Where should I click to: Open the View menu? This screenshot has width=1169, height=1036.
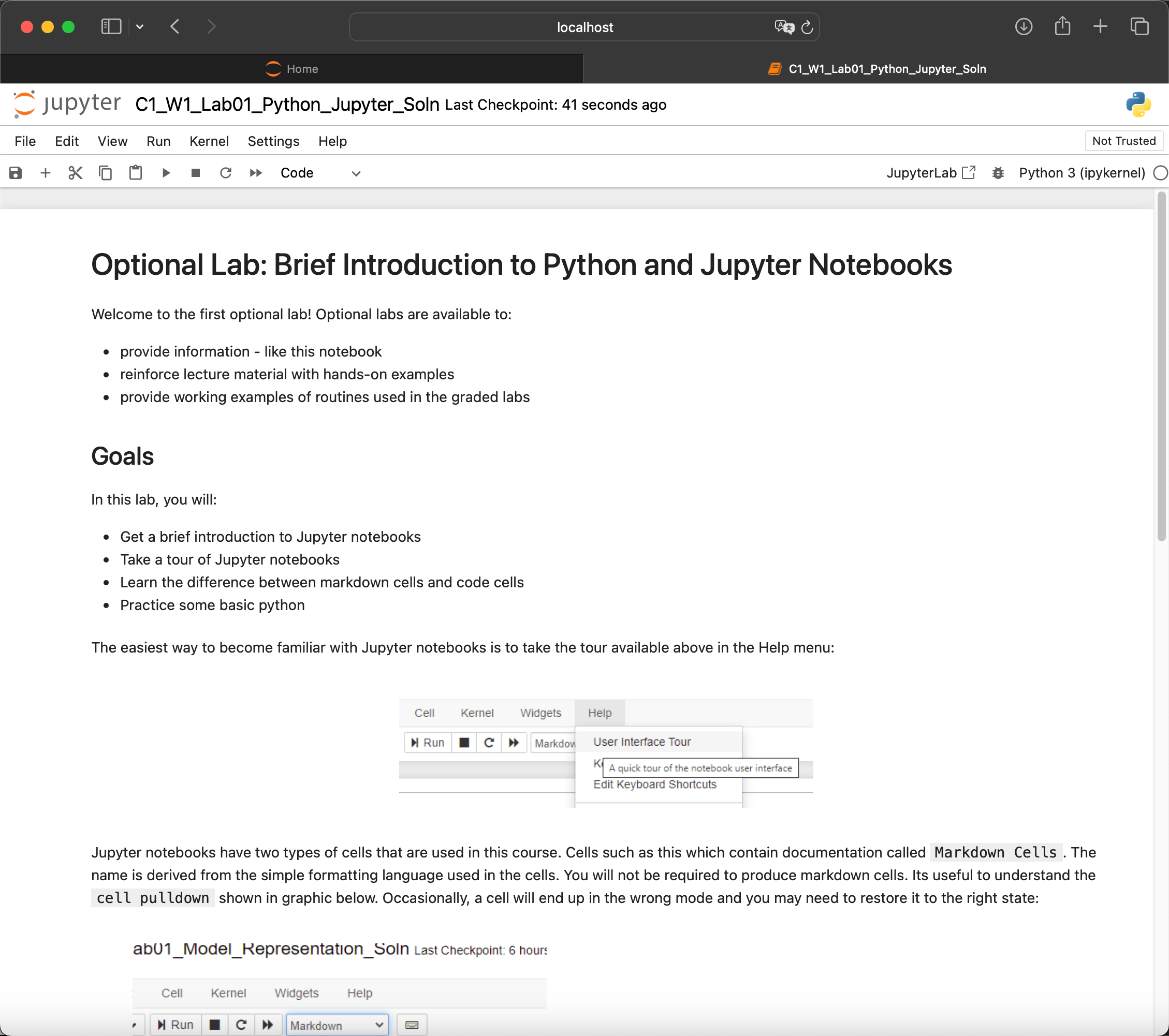coord(113,141)
